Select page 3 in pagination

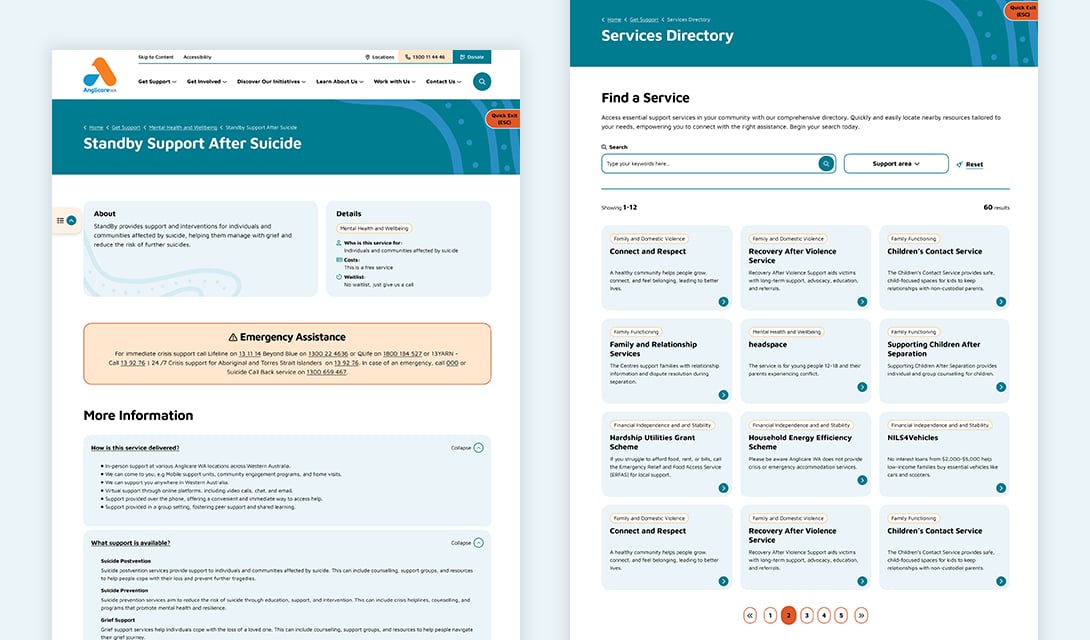806,616
